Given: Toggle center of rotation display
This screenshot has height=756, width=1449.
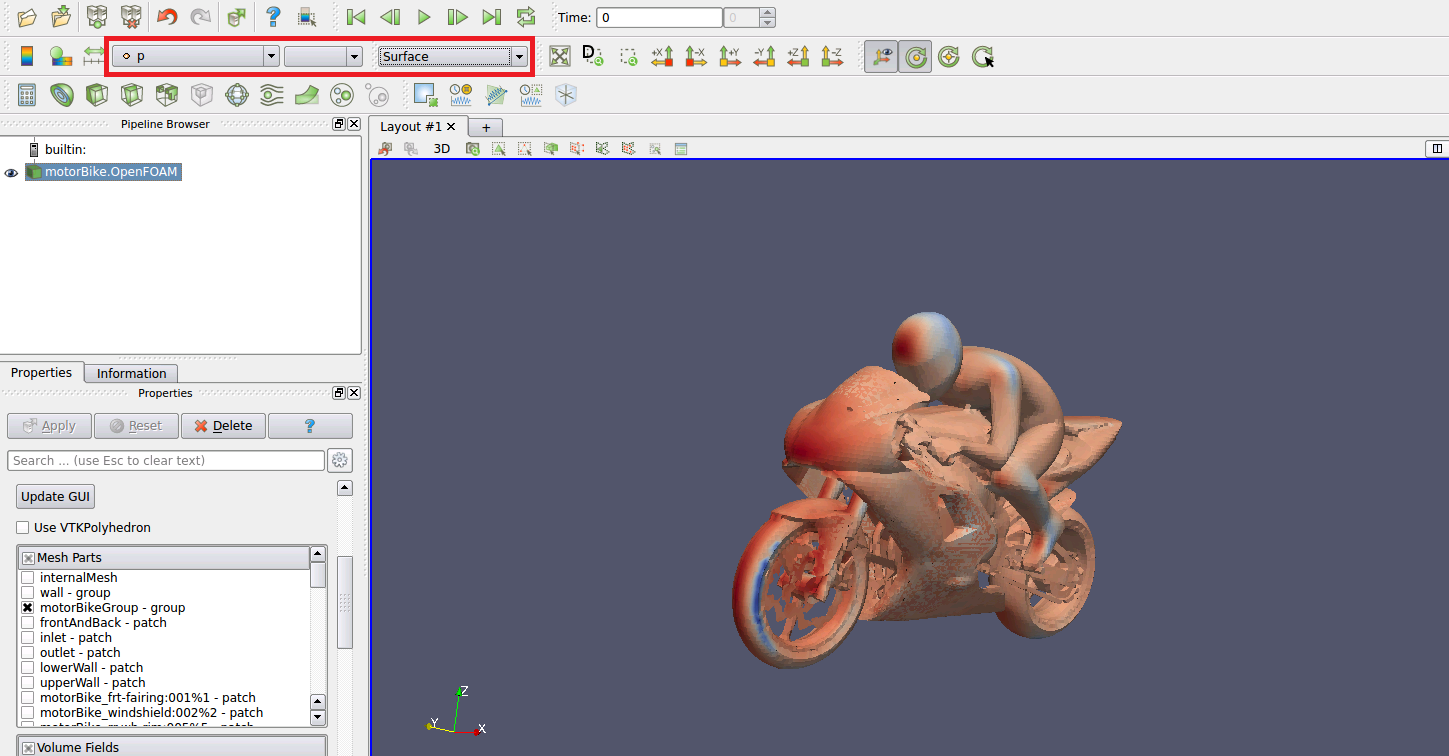Looking at the screenshot, I should point(915,57).
